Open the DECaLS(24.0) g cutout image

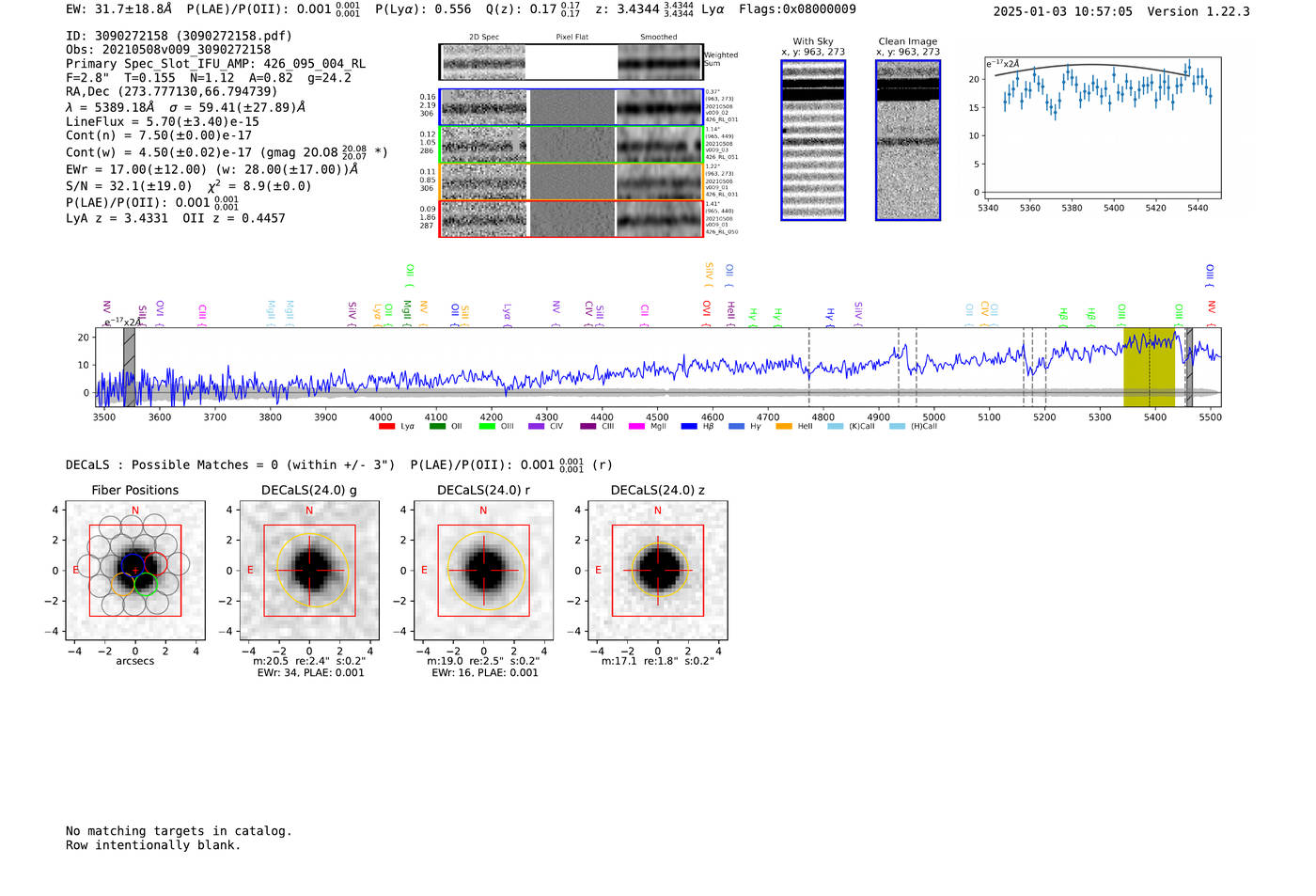[309, 571]
